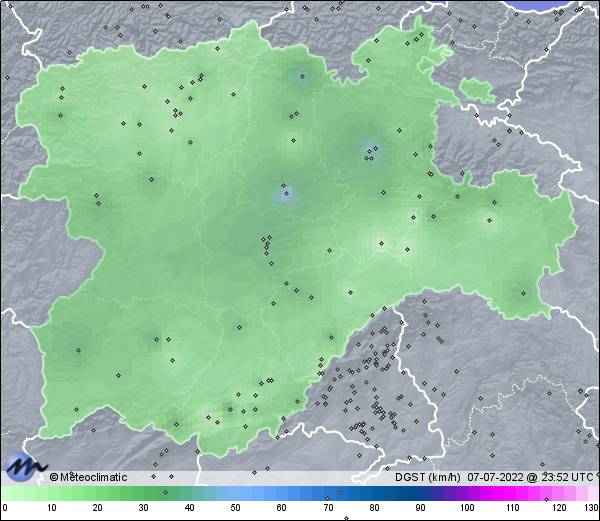The width and height of the screenshot is (600, 521).
Task: Click the scale label 30
Action: pyautogui.click(x=143, y=508)
